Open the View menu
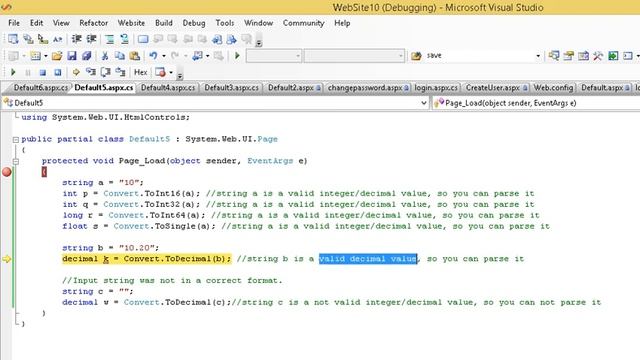 point(61,23)
